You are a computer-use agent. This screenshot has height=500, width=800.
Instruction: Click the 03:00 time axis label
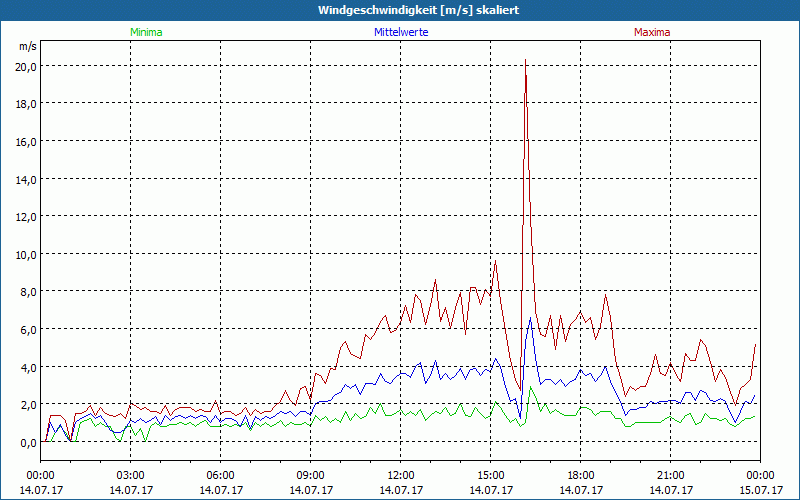[x=131, y=476]
